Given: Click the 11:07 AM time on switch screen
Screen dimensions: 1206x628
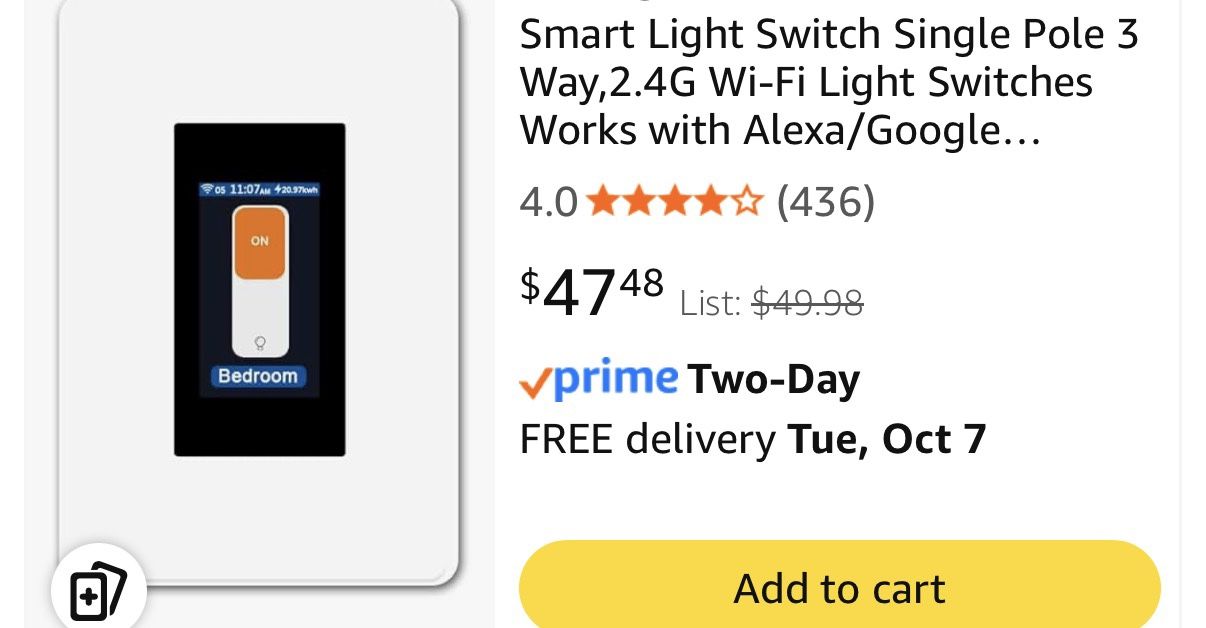Looking at the screenshot, I should [249, 190].
